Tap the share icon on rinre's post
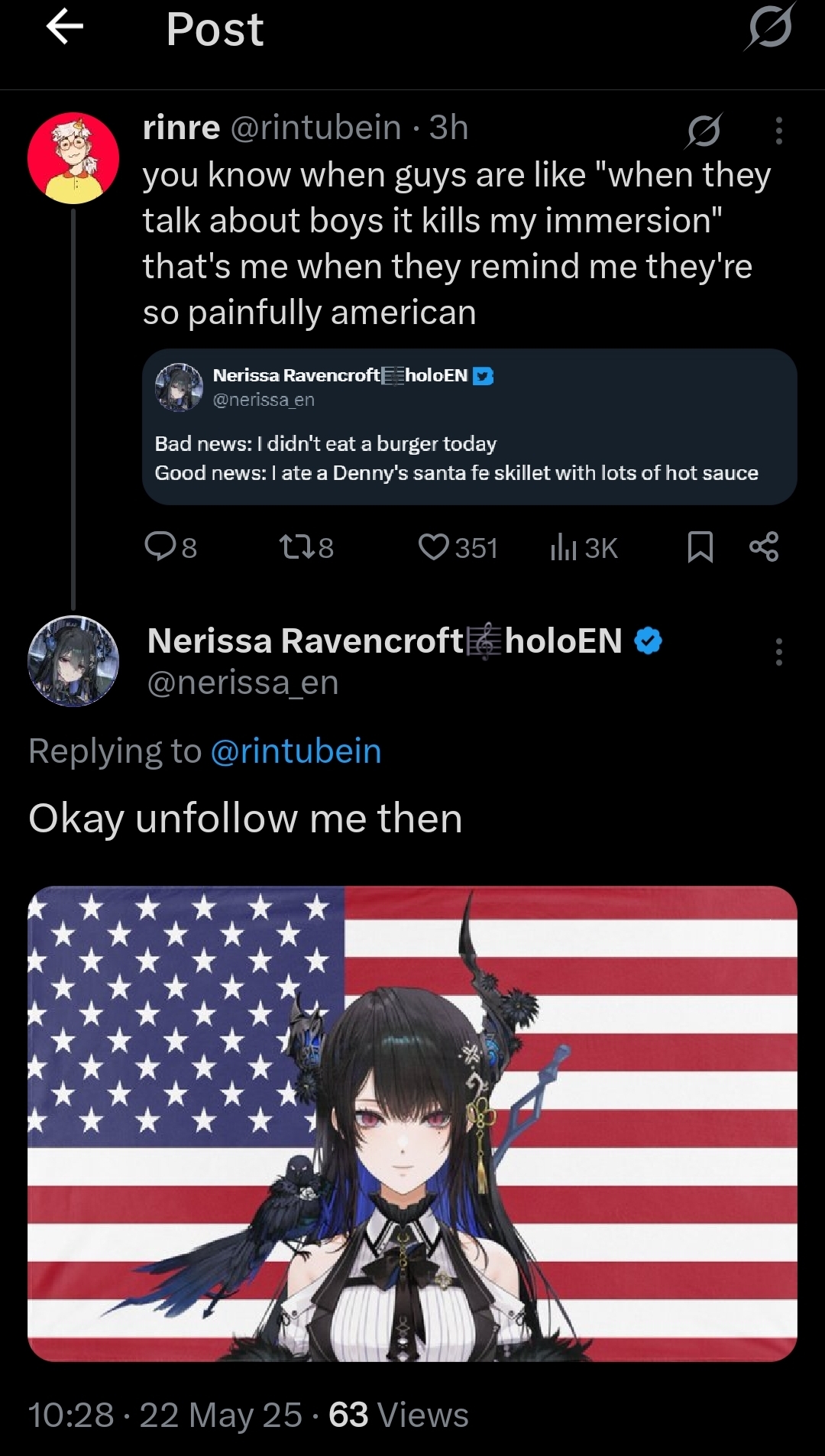 [x=764, y=547]
